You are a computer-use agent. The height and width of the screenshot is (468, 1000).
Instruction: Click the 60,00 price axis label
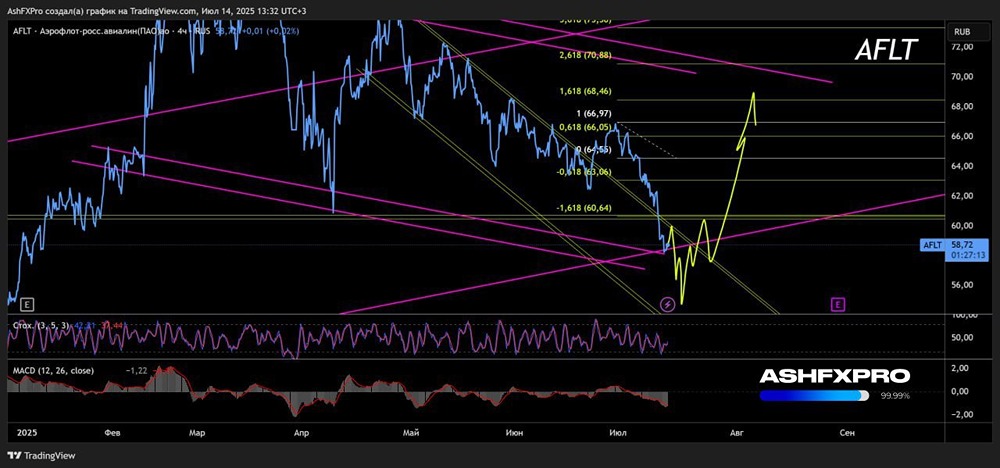[x=962, y=226]
